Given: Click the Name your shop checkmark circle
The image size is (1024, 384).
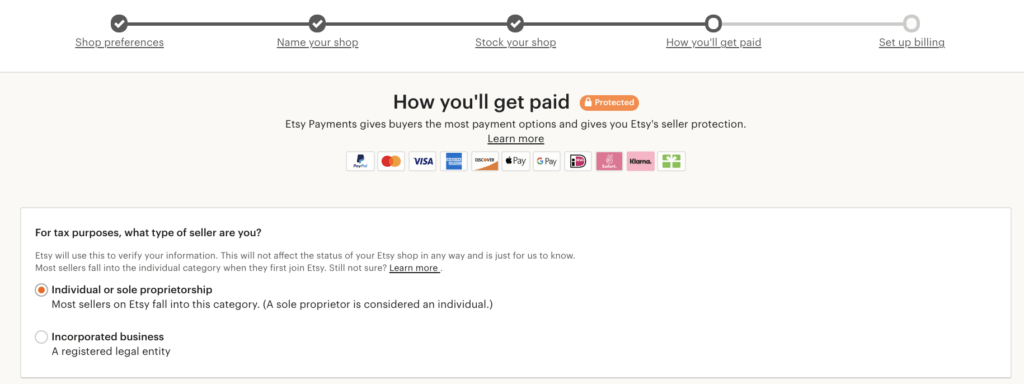Looking at the screenshot, I should click(317, 24).
